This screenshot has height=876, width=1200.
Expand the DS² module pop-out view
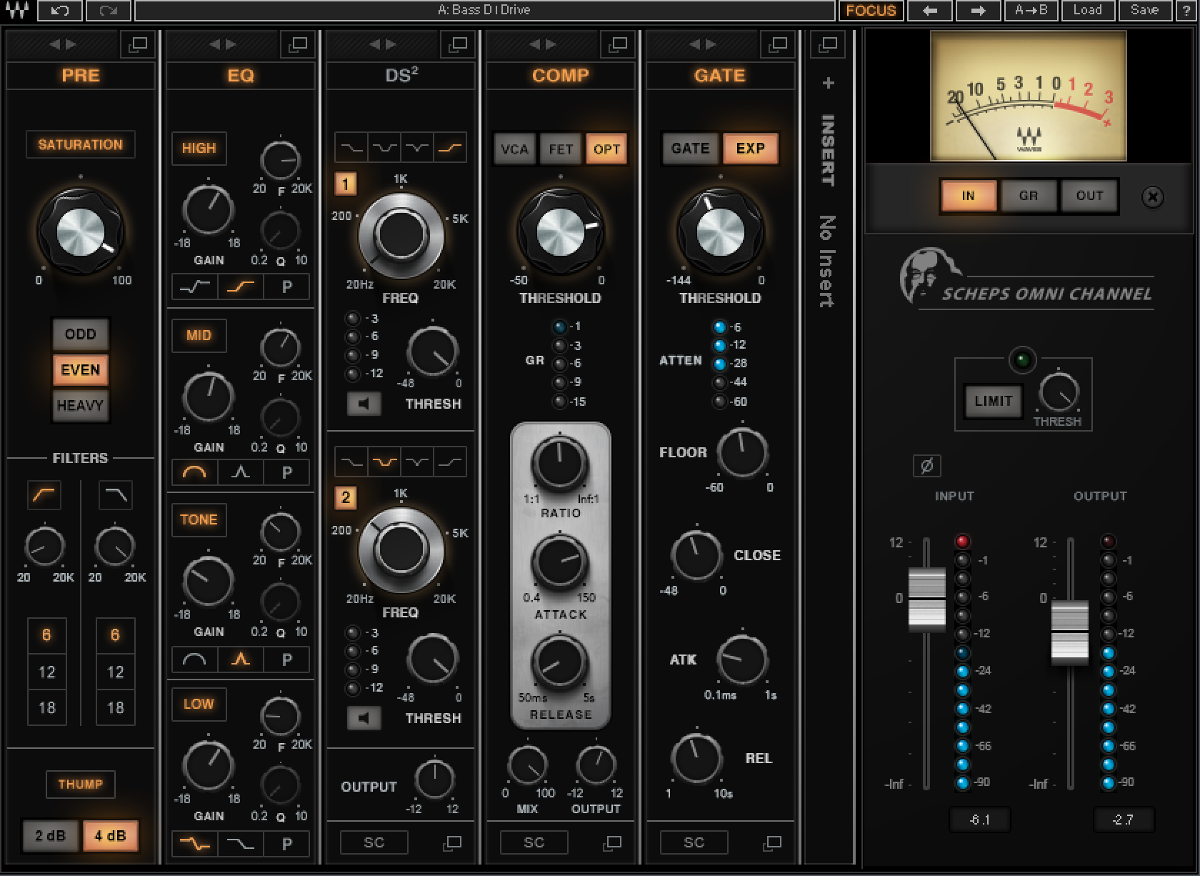[457, 44]
